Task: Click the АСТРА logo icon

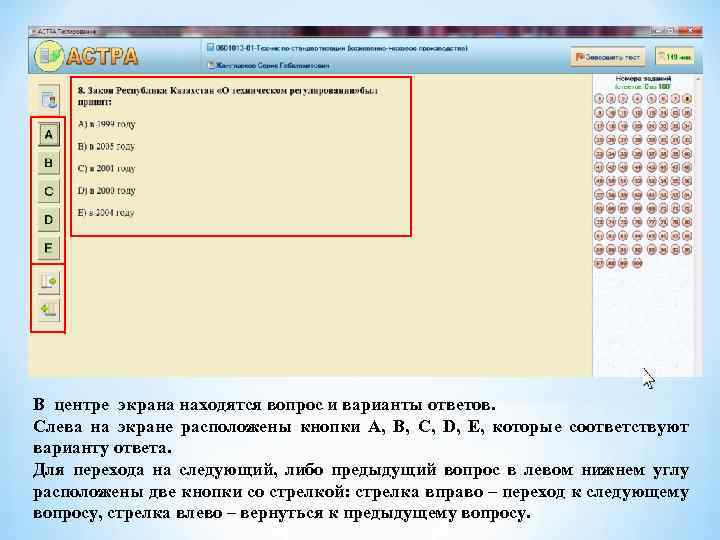Action: [x=50, y=56]
